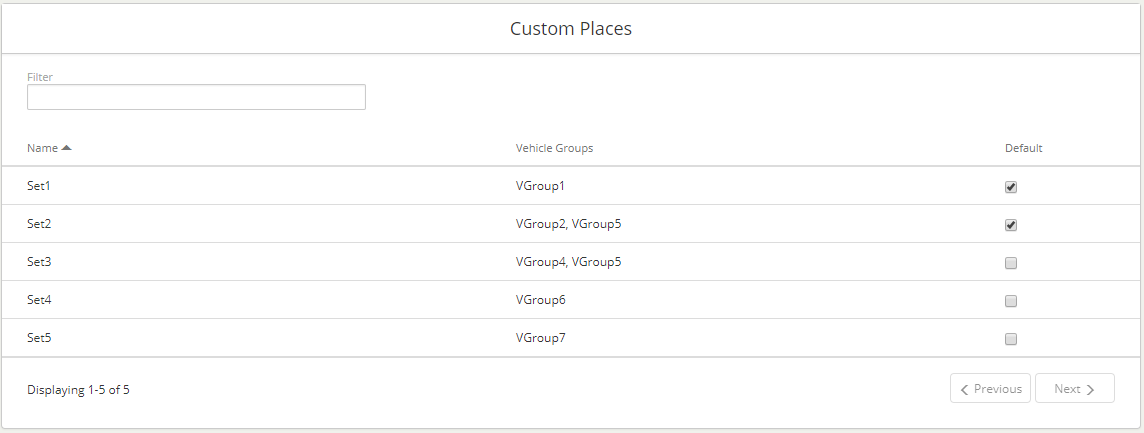This screenshot has height=433, width=1144.
Task: Open the Set2 entry
Action: pyautogui.click(x=39, y=224)
